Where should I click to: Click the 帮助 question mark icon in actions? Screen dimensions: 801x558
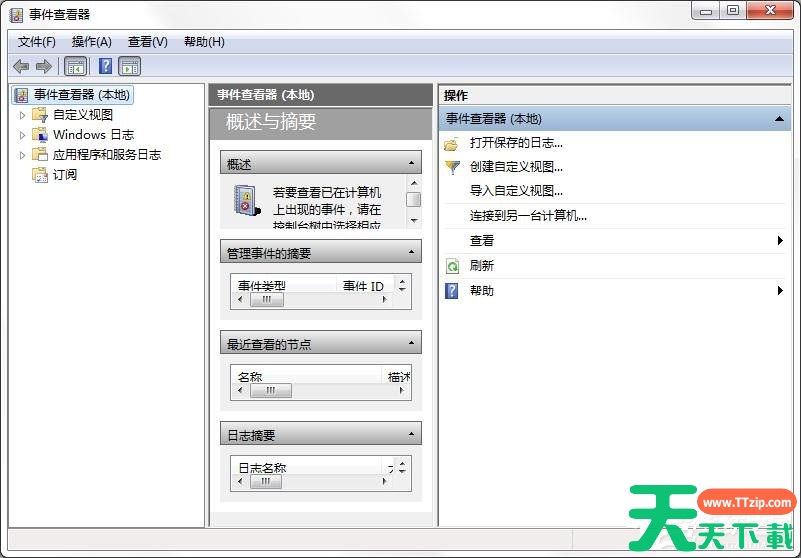tap(452, 291)
